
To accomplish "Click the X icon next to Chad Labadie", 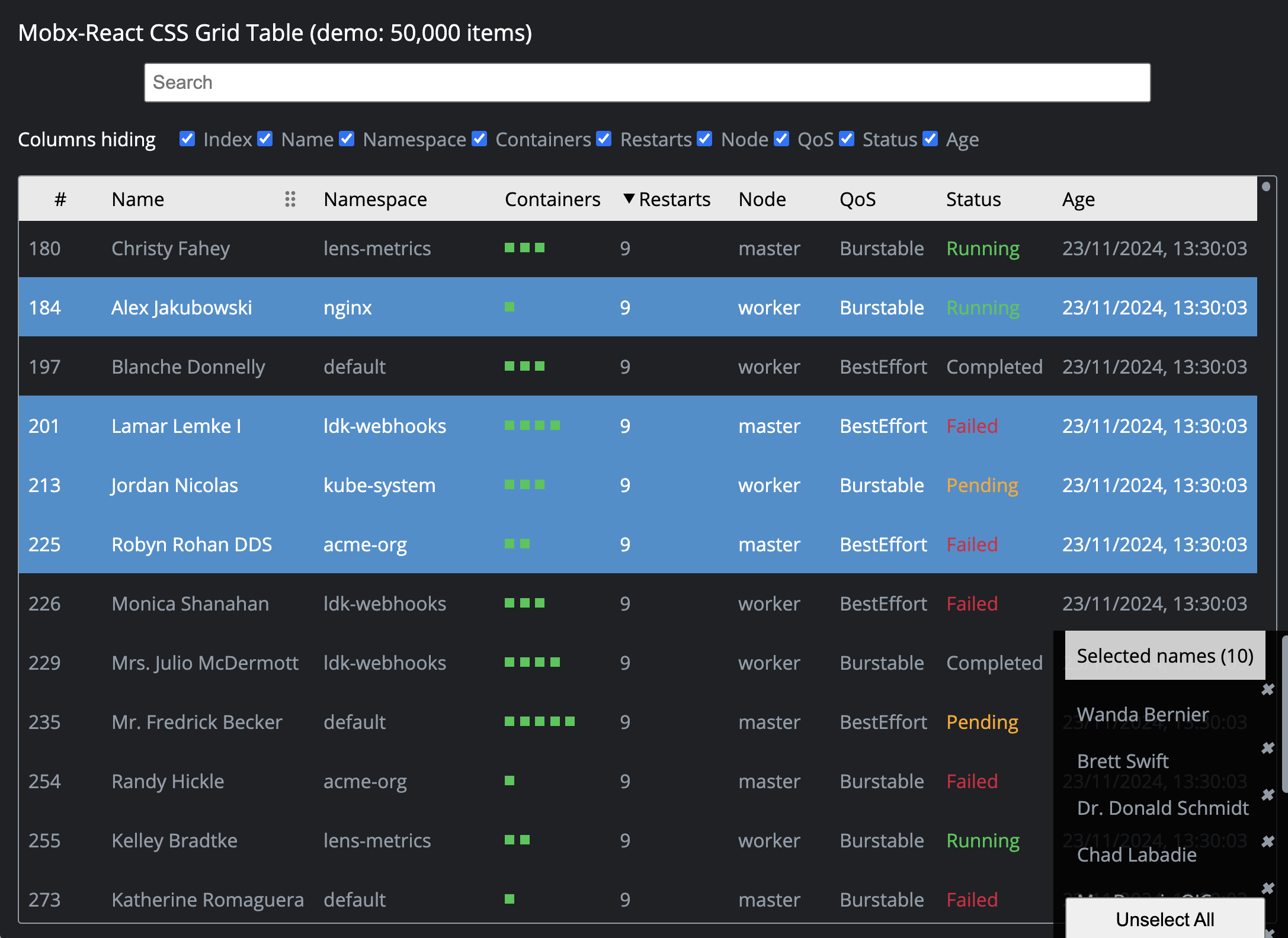I will [x=1267, y=841].
